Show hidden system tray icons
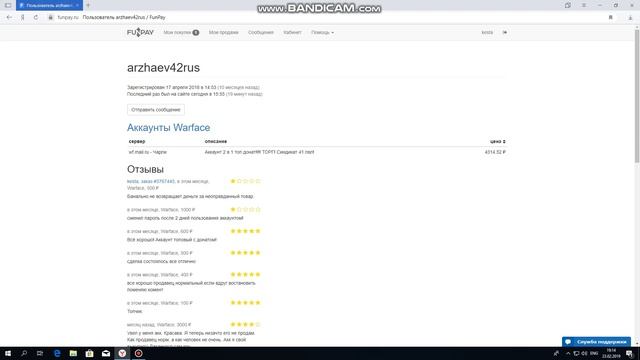The width and height of the screenshot is (640, 360). click(x=568, y=353)
